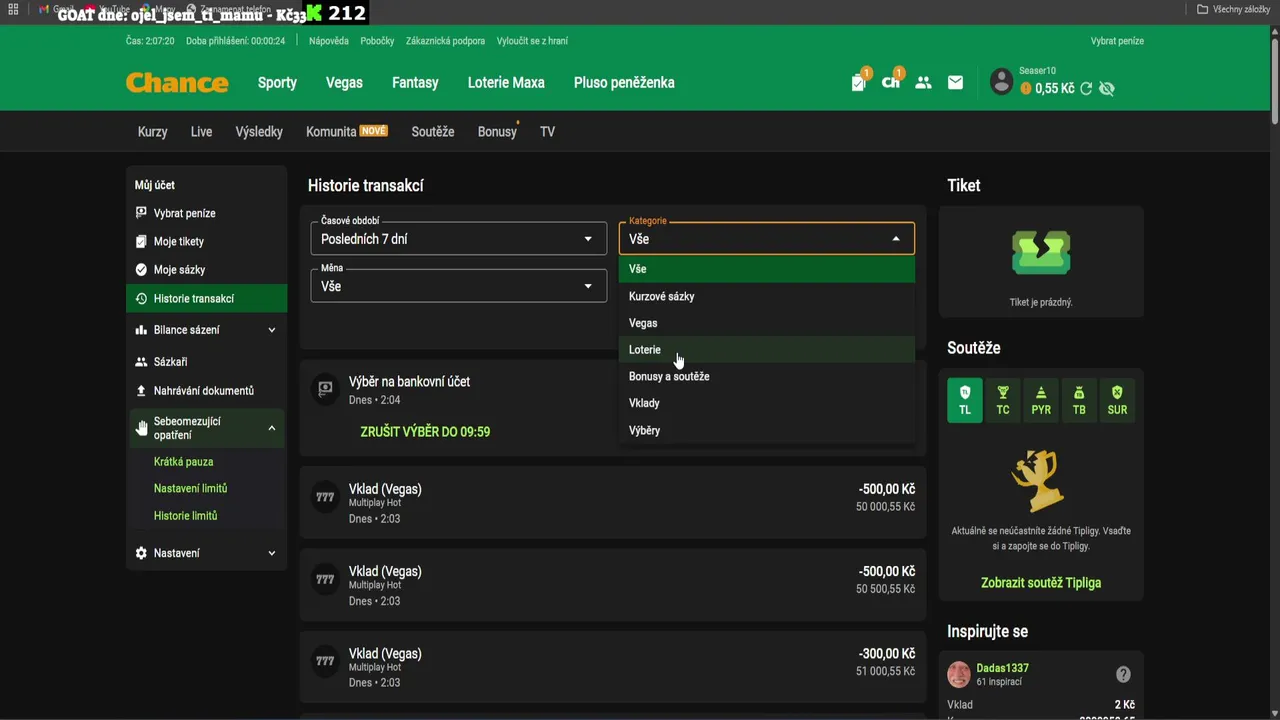
Task: Click the Vybrat peníze sidebar icon
Action: coord(141,213)
